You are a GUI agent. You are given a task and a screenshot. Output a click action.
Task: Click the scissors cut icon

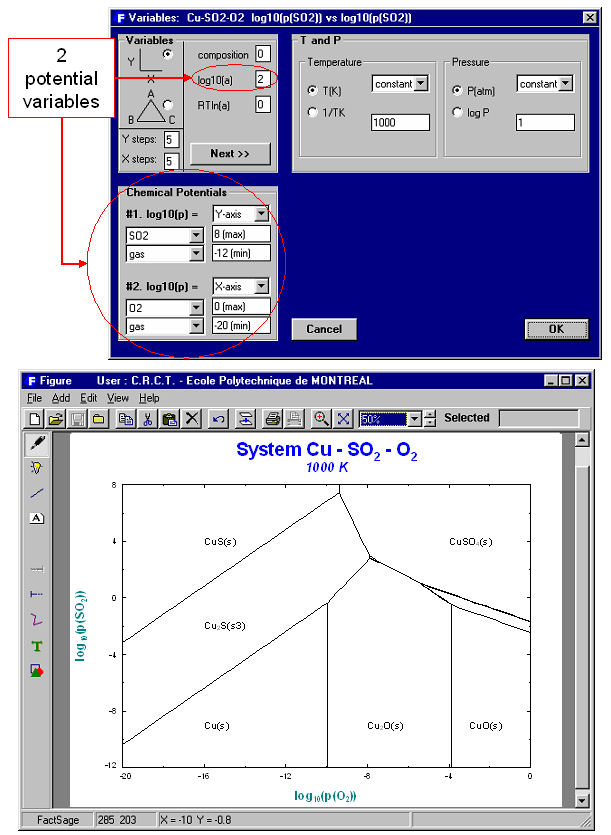[x=148, y=419]
